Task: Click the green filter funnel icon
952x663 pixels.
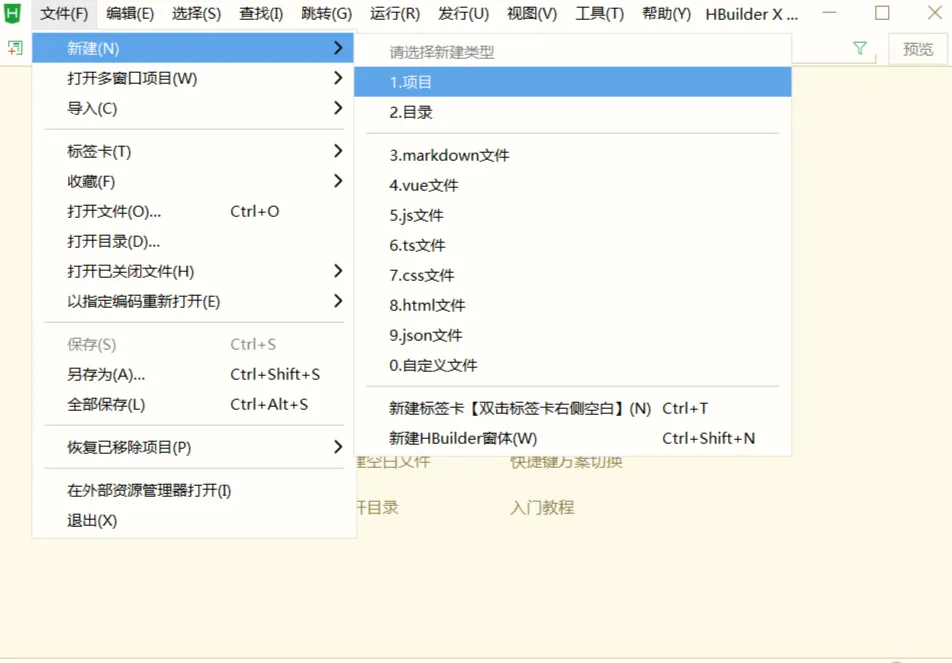Action: pyautogui.click(x=860, y=48)
